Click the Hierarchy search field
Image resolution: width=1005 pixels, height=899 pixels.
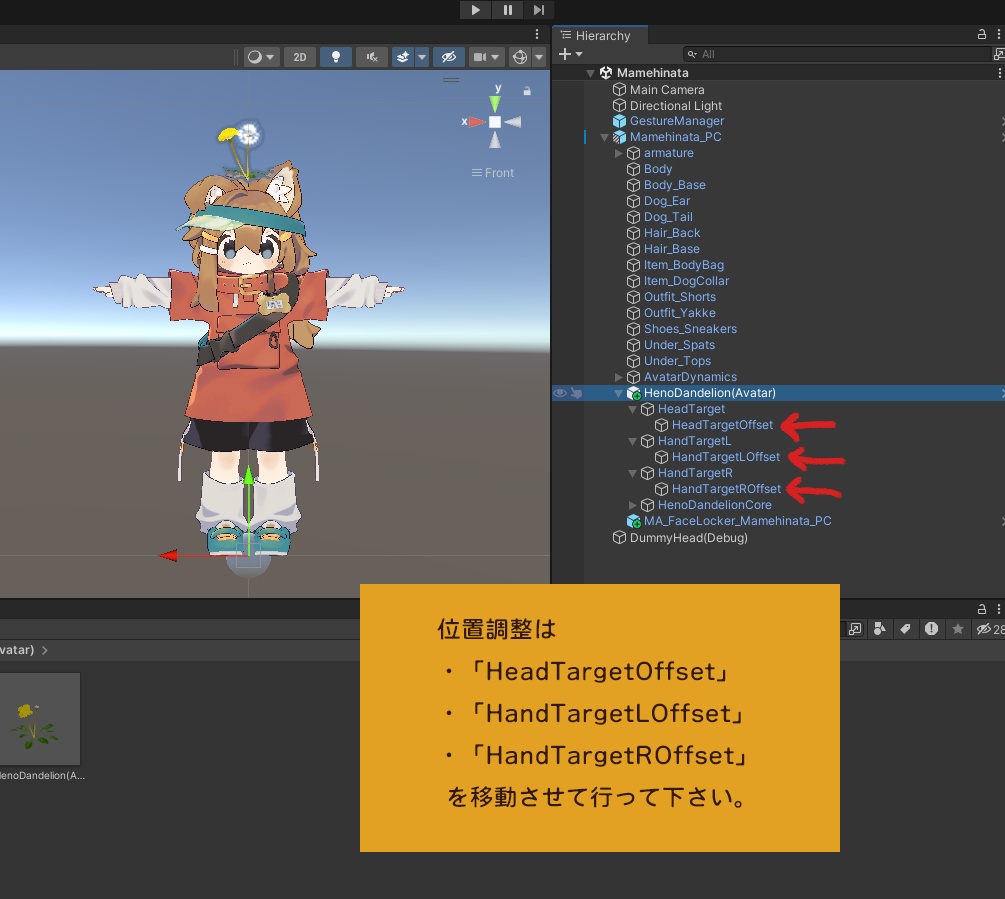click(x=836, y=54)
